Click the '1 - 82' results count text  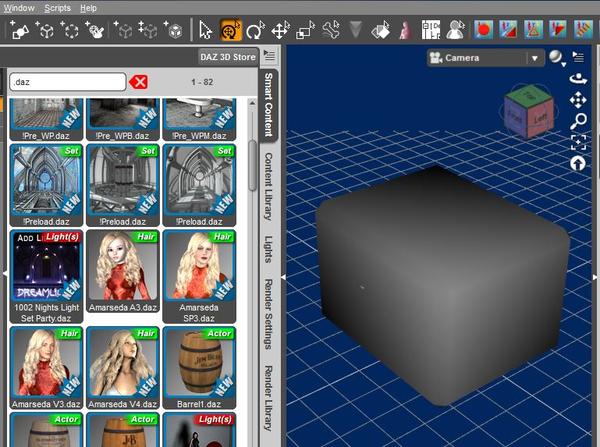pos(202,82)
